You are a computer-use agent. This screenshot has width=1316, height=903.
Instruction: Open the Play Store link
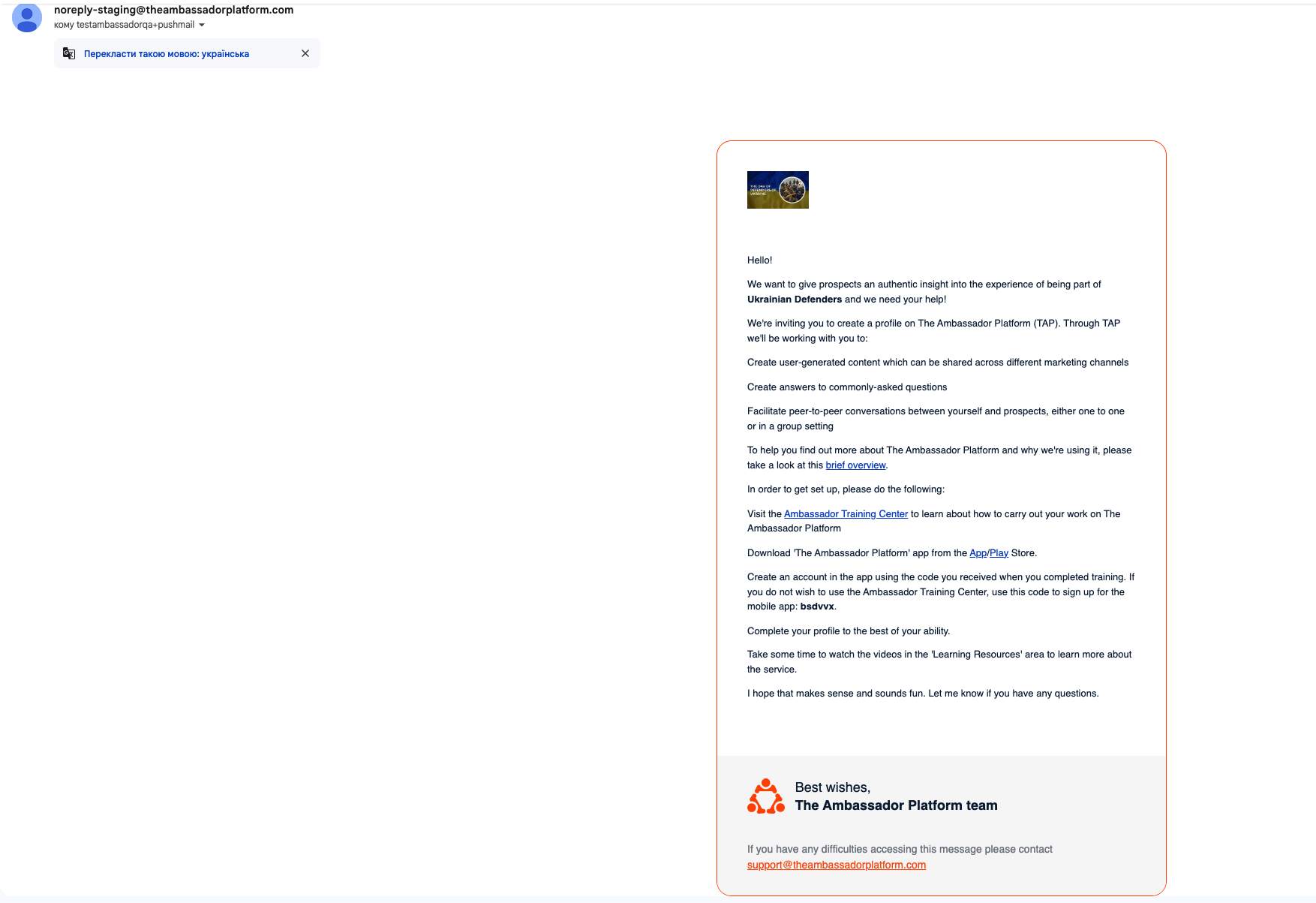point(999,553)
